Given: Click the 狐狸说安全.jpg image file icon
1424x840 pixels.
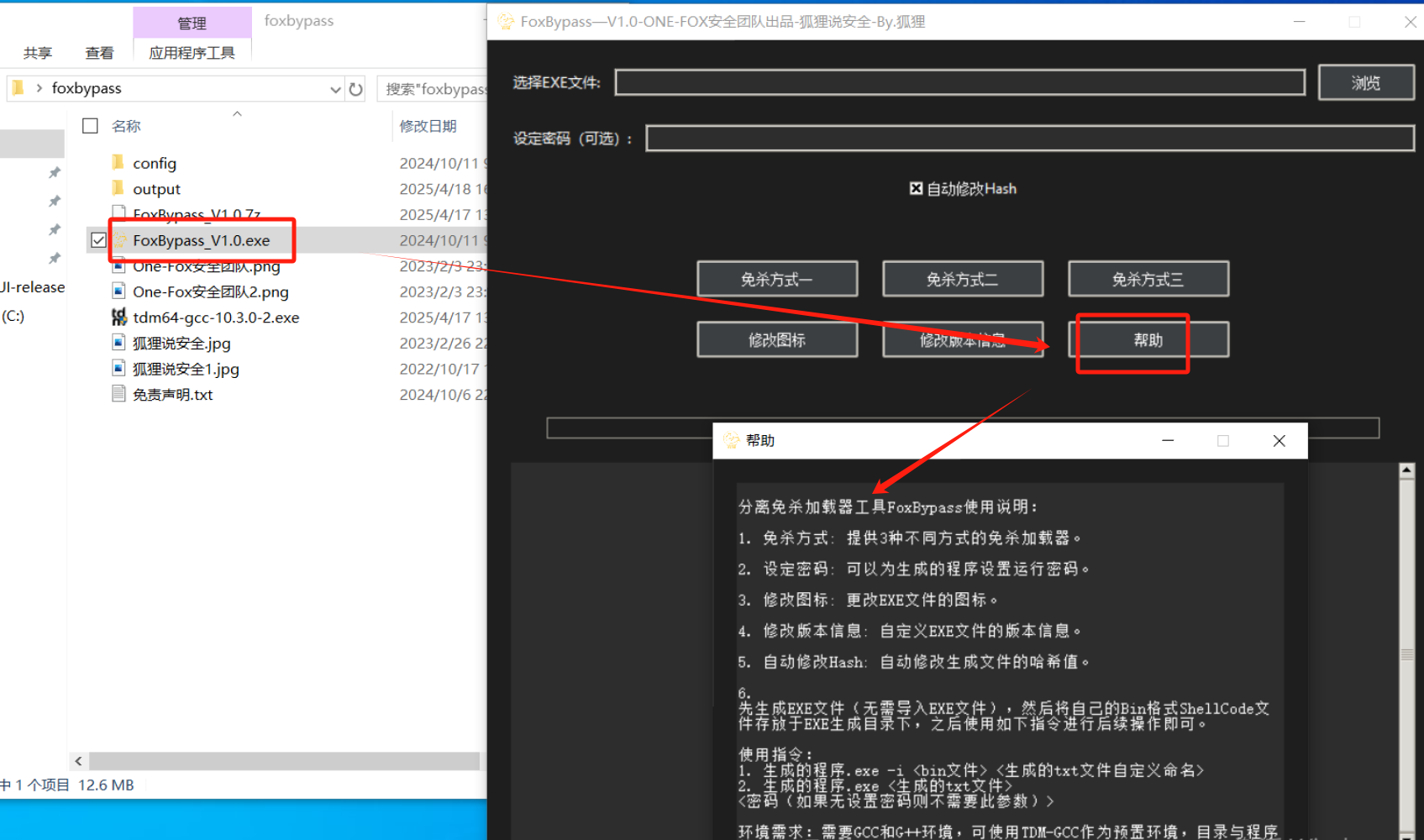Looking at the screenshot, I should click(118, 342).
